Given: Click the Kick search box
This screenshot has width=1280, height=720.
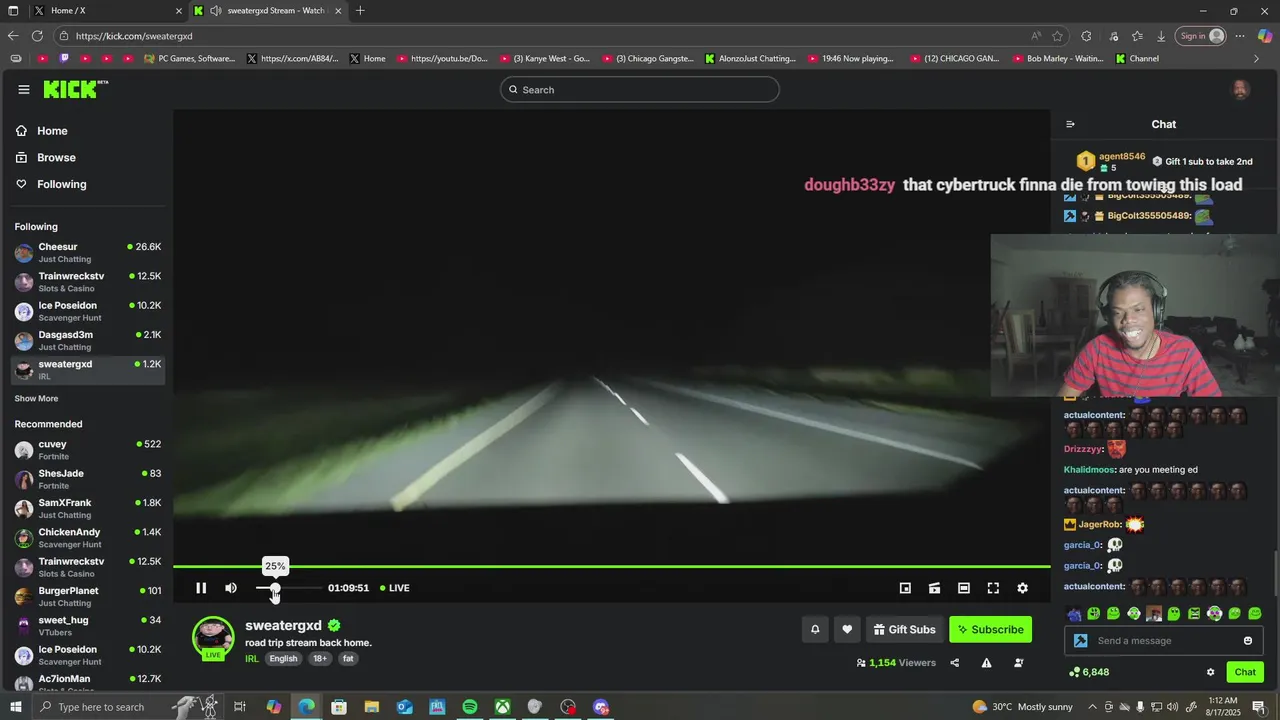Looking at the screenshot, I should [640, 89].
